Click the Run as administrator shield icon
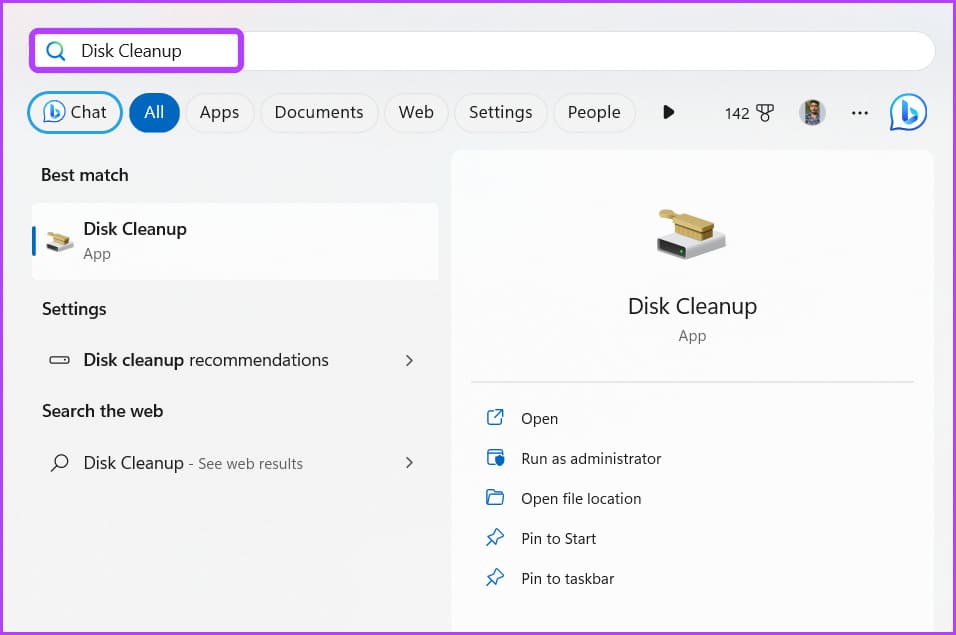 495,458
